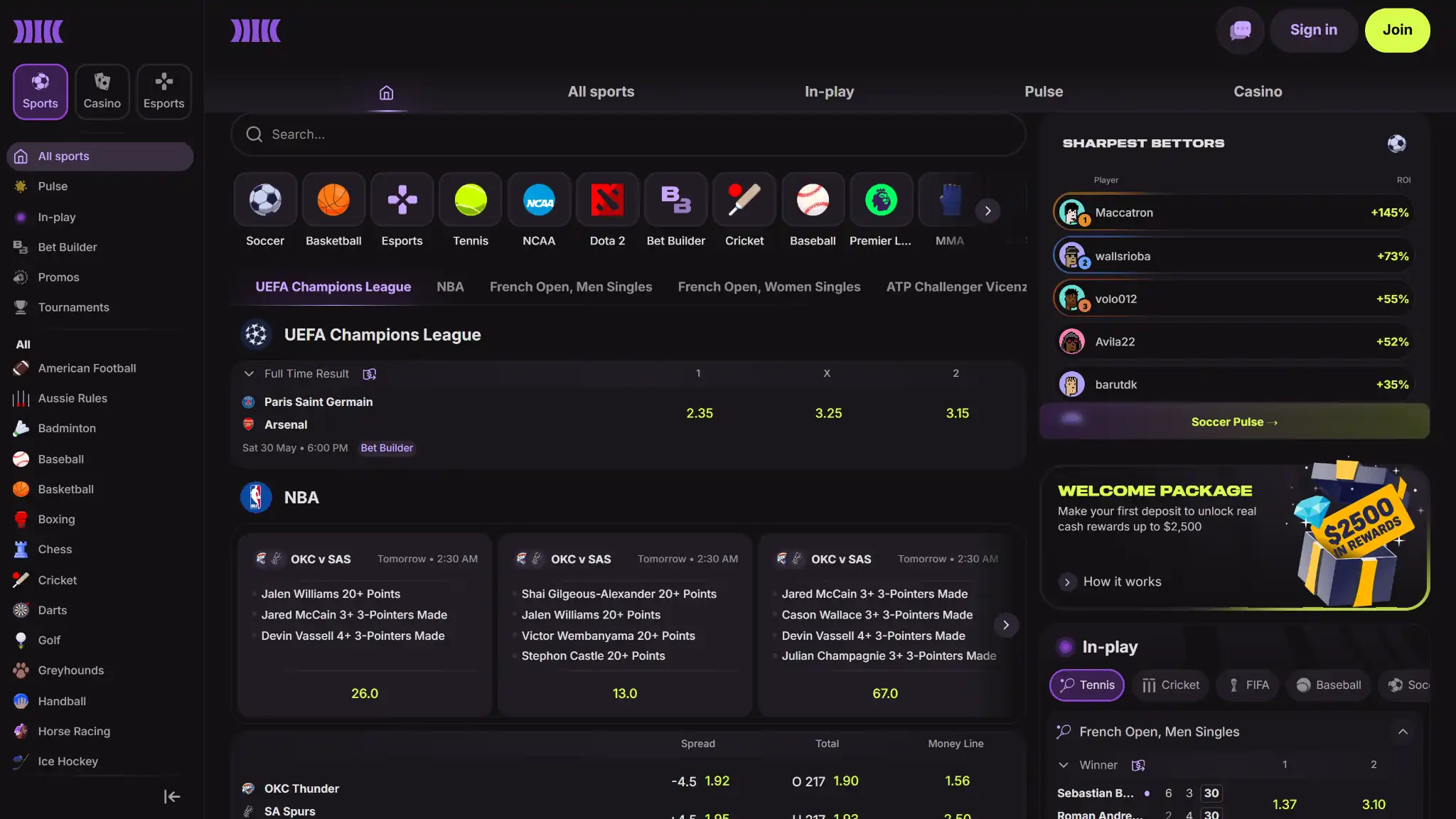Collapse the Full Time Result market

click(x=249, y=374)
